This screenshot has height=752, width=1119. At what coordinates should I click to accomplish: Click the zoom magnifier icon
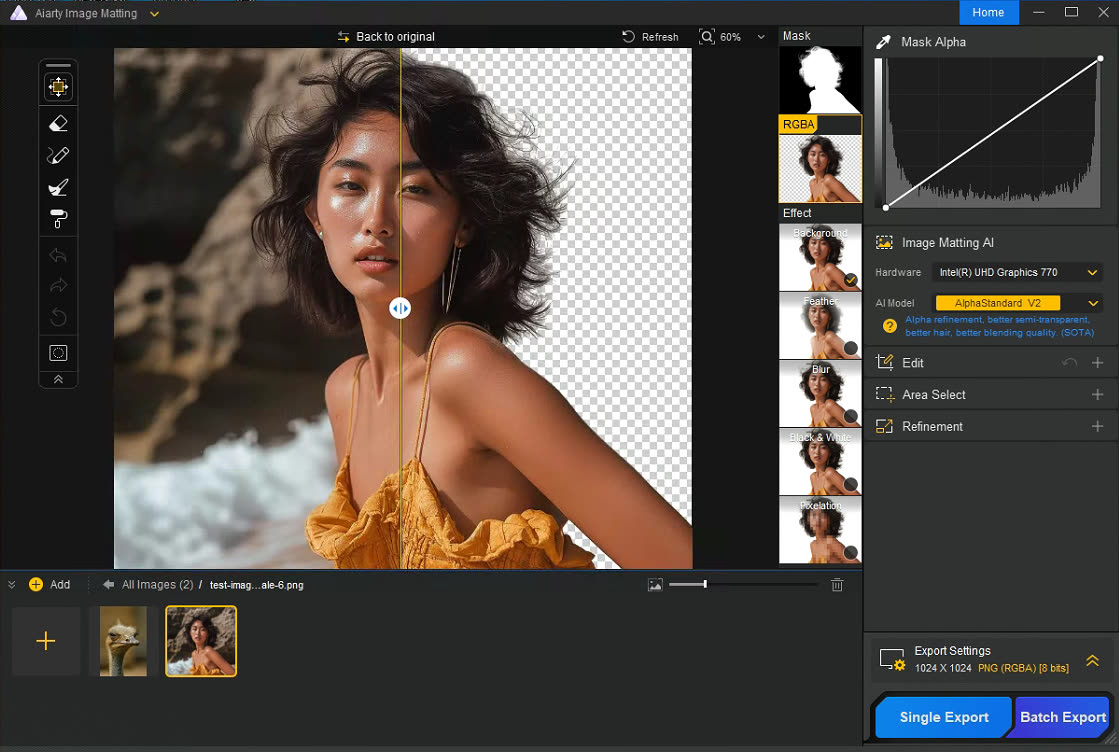click(707, 37)
